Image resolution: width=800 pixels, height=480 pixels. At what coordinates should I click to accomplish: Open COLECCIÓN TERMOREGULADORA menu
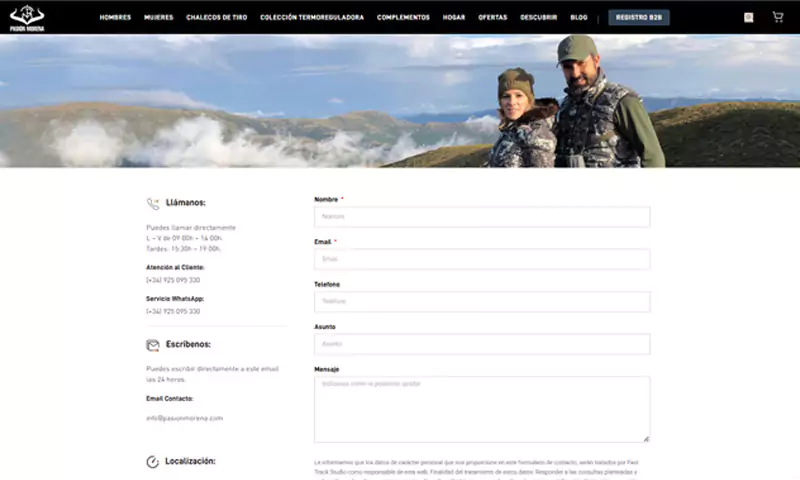[x=312, y=17]
